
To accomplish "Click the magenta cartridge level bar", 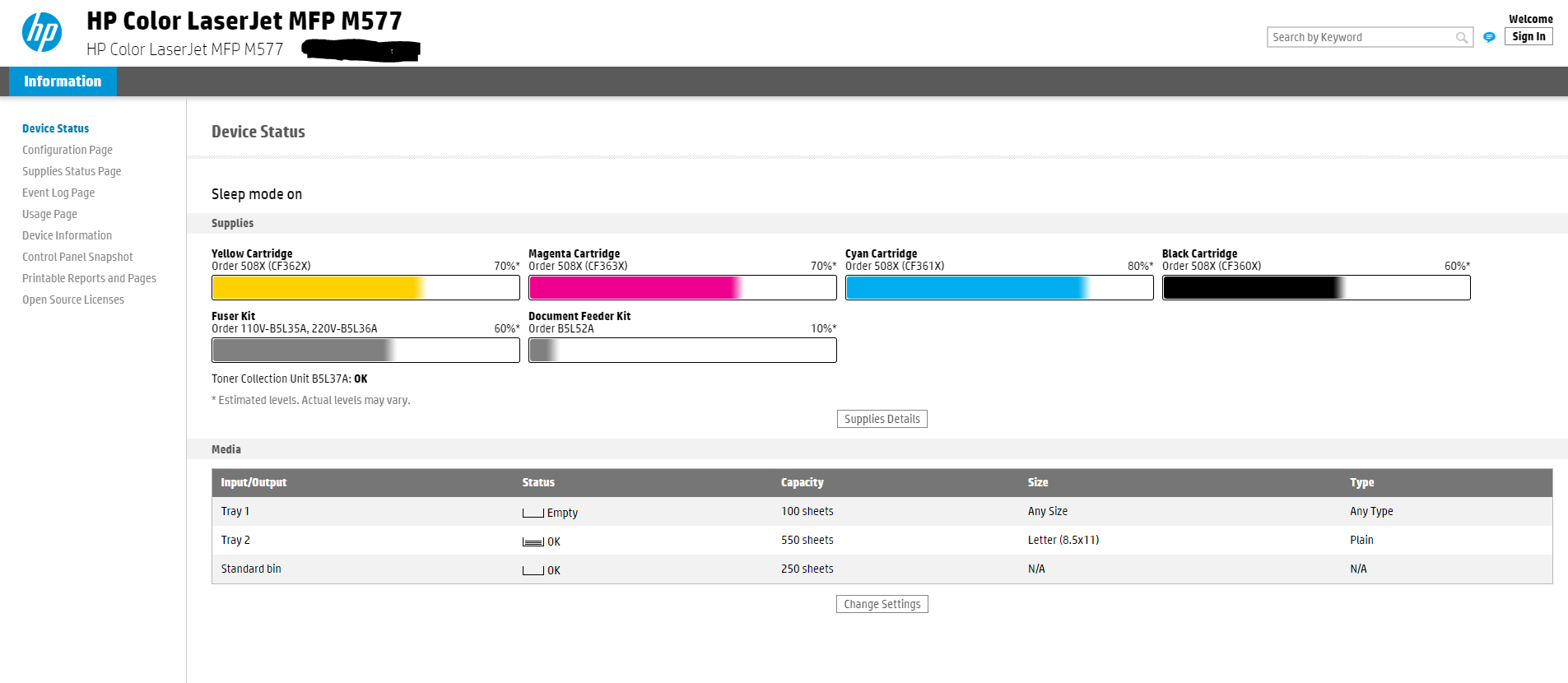I will click(682, 288).
